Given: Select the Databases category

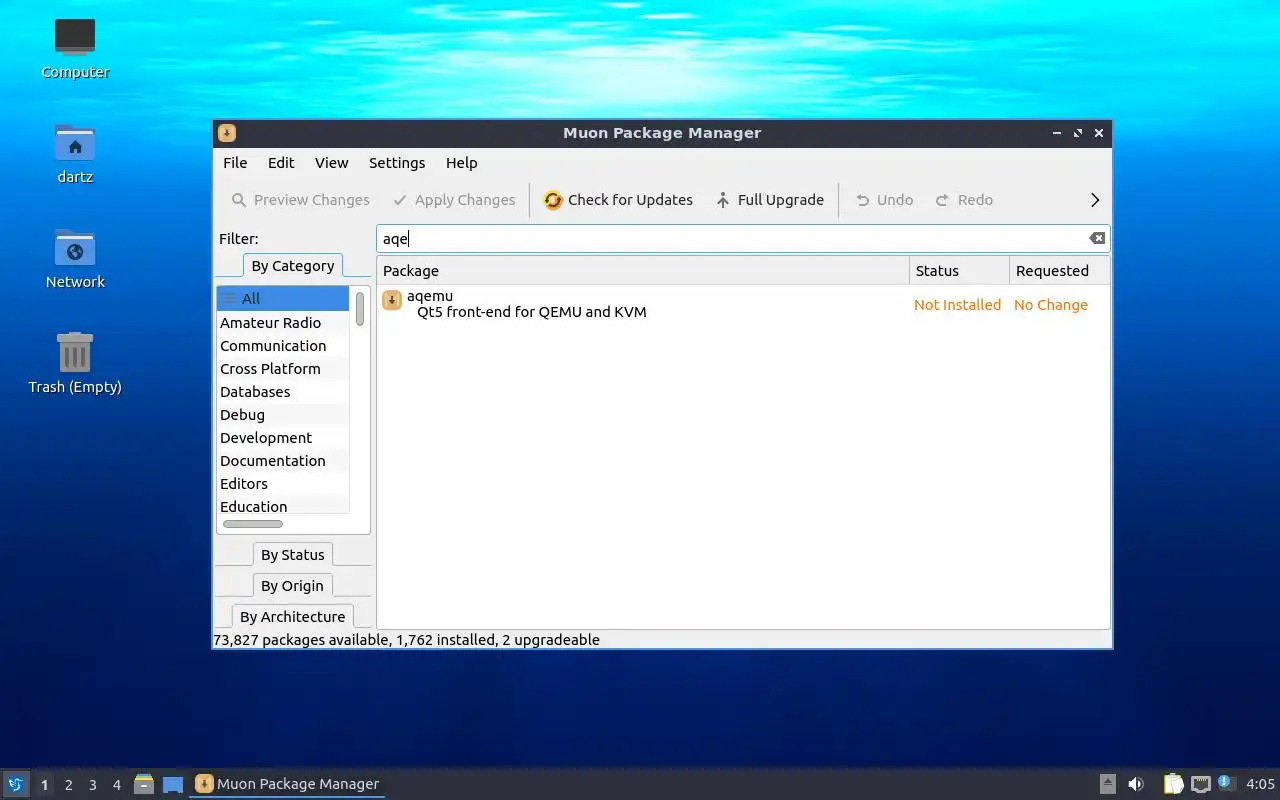Looking at the screenshot, I should [x=283, y=392].
